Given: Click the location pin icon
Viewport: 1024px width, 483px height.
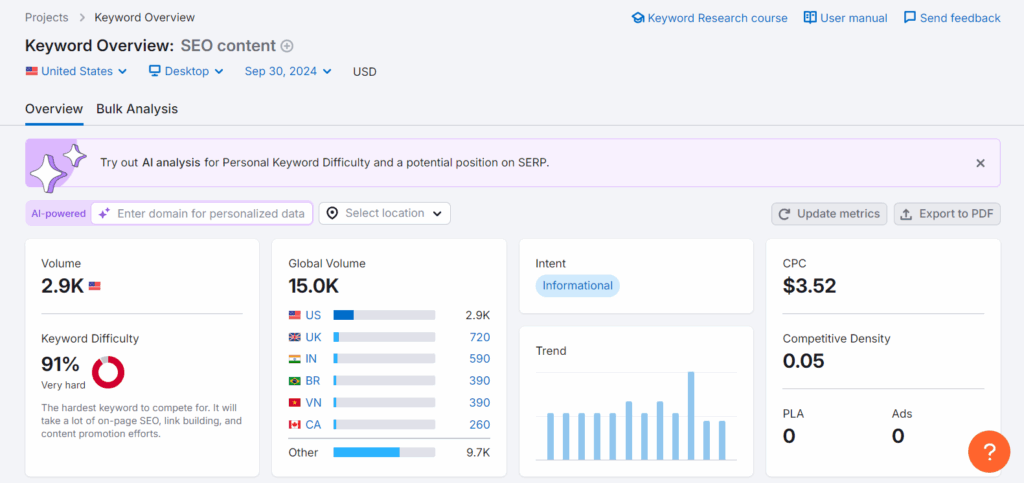Looking at the screenshot, I should pos(332,213).
